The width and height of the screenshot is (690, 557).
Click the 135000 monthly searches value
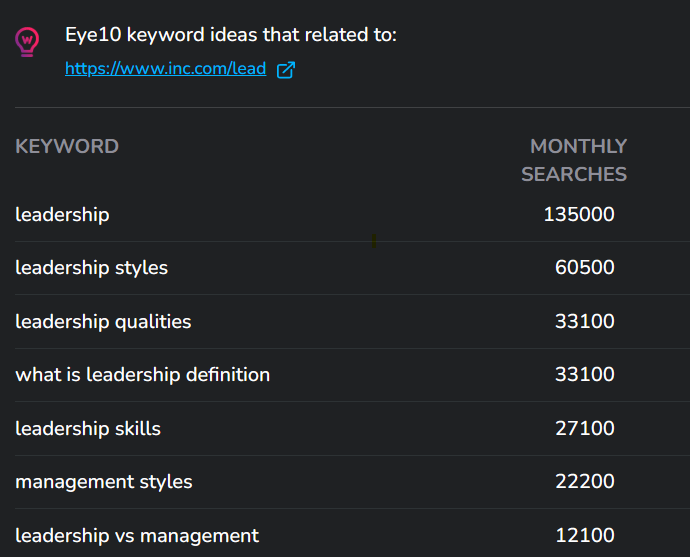(x=579, y=214)
